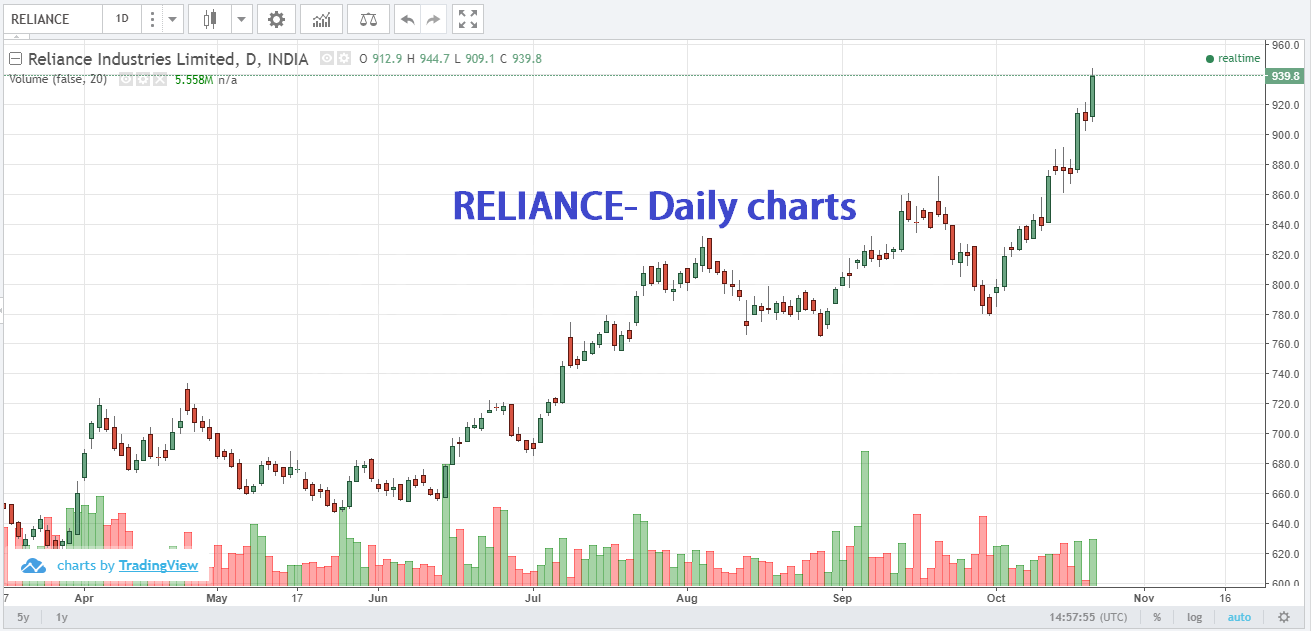Remove the Volume indicator with X icon
1311x631 pixels.
[158, 79]
